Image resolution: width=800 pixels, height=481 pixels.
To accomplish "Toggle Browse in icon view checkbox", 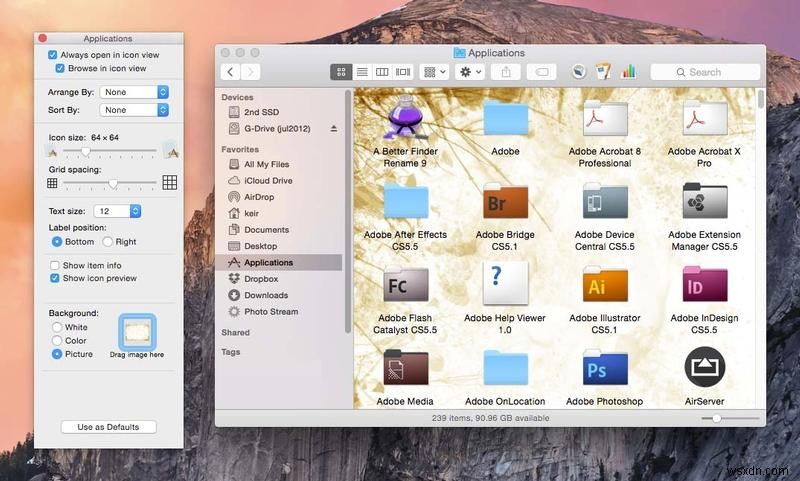I will click(x=60, y=68).
